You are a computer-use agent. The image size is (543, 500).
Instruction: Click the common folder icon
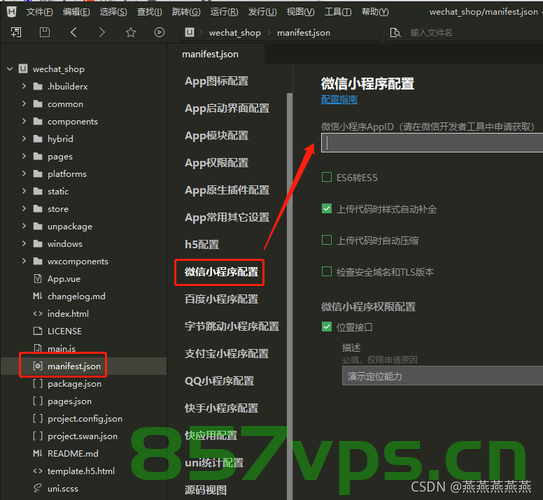pyautogui.click(x=38, y=104)
